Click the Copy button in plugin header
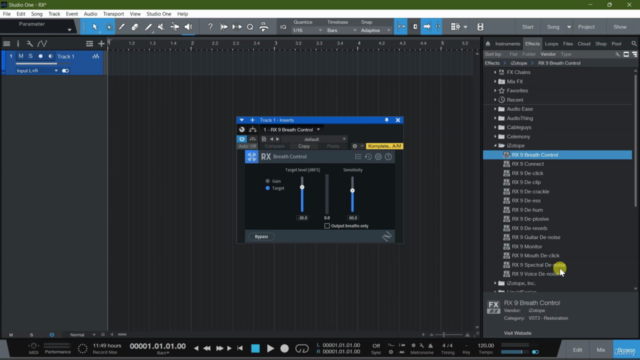 coord(304,146)
